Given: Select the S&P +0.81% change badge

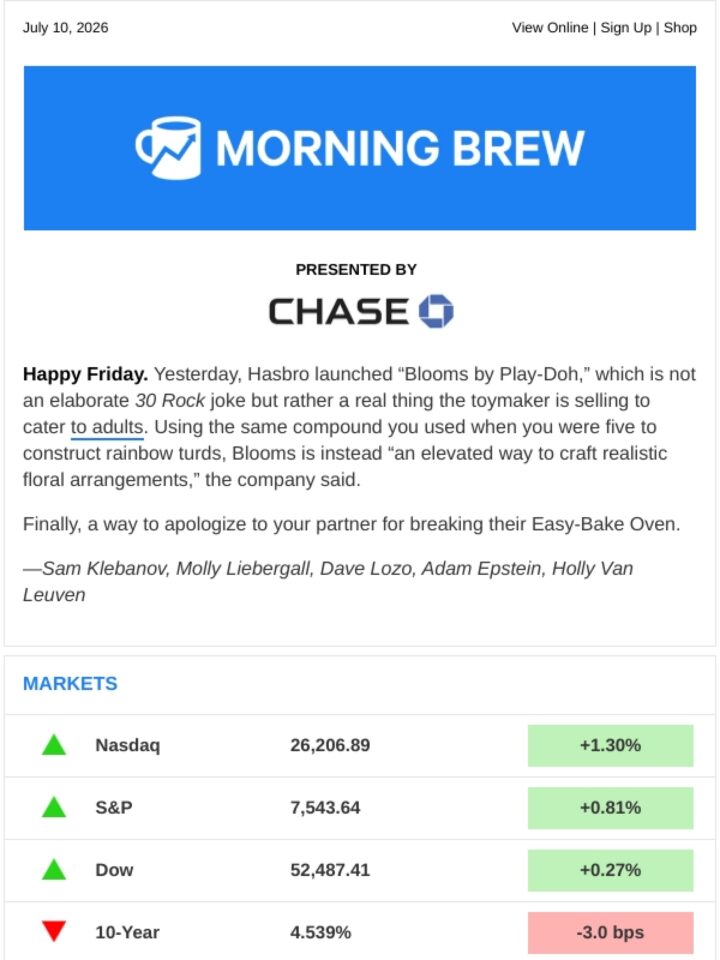Looking at the screenshot, I should [610, 808].
